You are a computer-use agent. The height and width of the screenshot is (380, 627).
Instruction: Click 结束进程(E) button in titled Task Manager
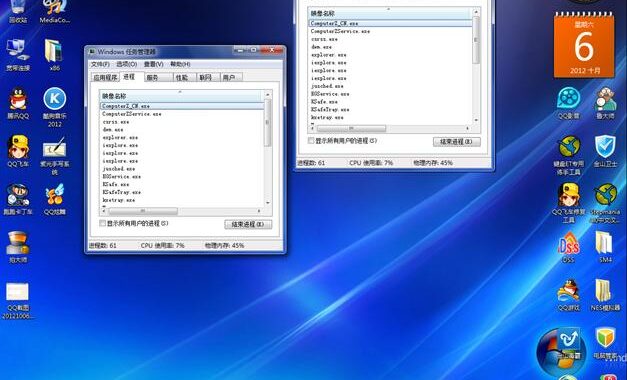248,224
